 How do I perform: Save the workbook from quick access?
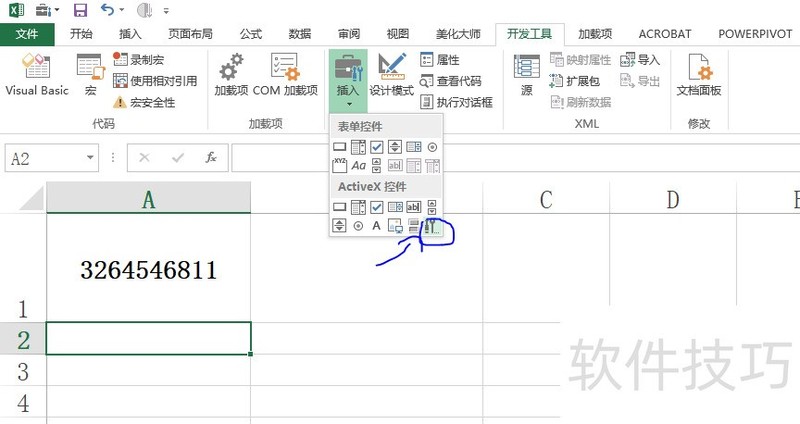click(x=80, y=10)
